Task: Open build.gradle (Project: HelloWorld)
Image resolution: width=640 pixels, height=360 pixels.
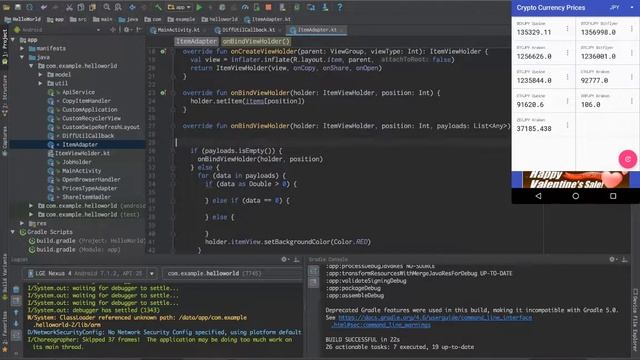Action: coord(87,241)
